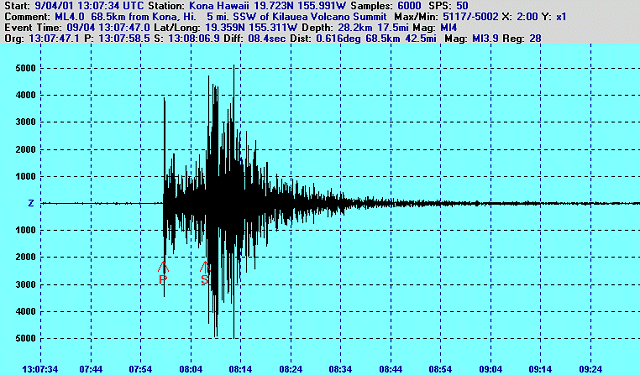Click the red S wave arrival marker
The width and height of the screenshot is (640, 375).
click(205, 273)
